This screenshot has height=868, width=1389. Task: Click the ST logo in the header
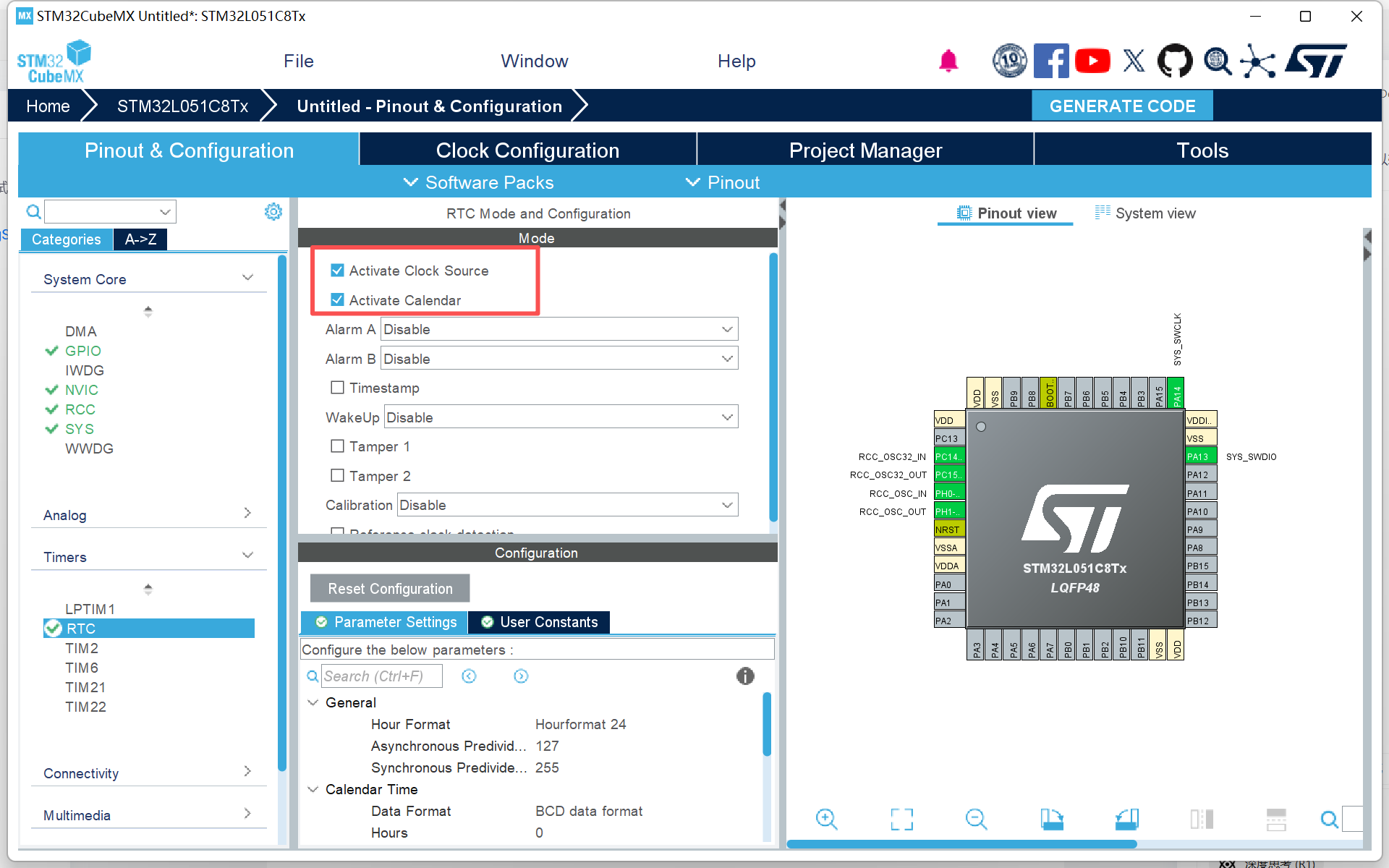pyautogui.click(x=1316, y=61)
